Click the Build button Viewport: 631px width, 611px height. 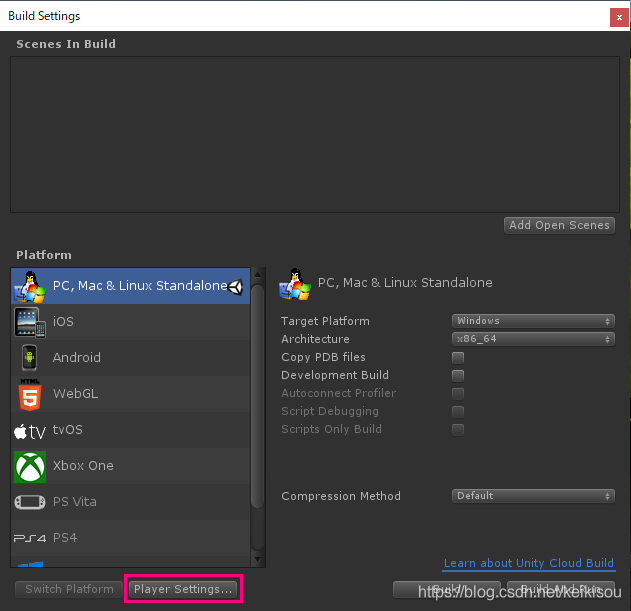tap(447, 589)
